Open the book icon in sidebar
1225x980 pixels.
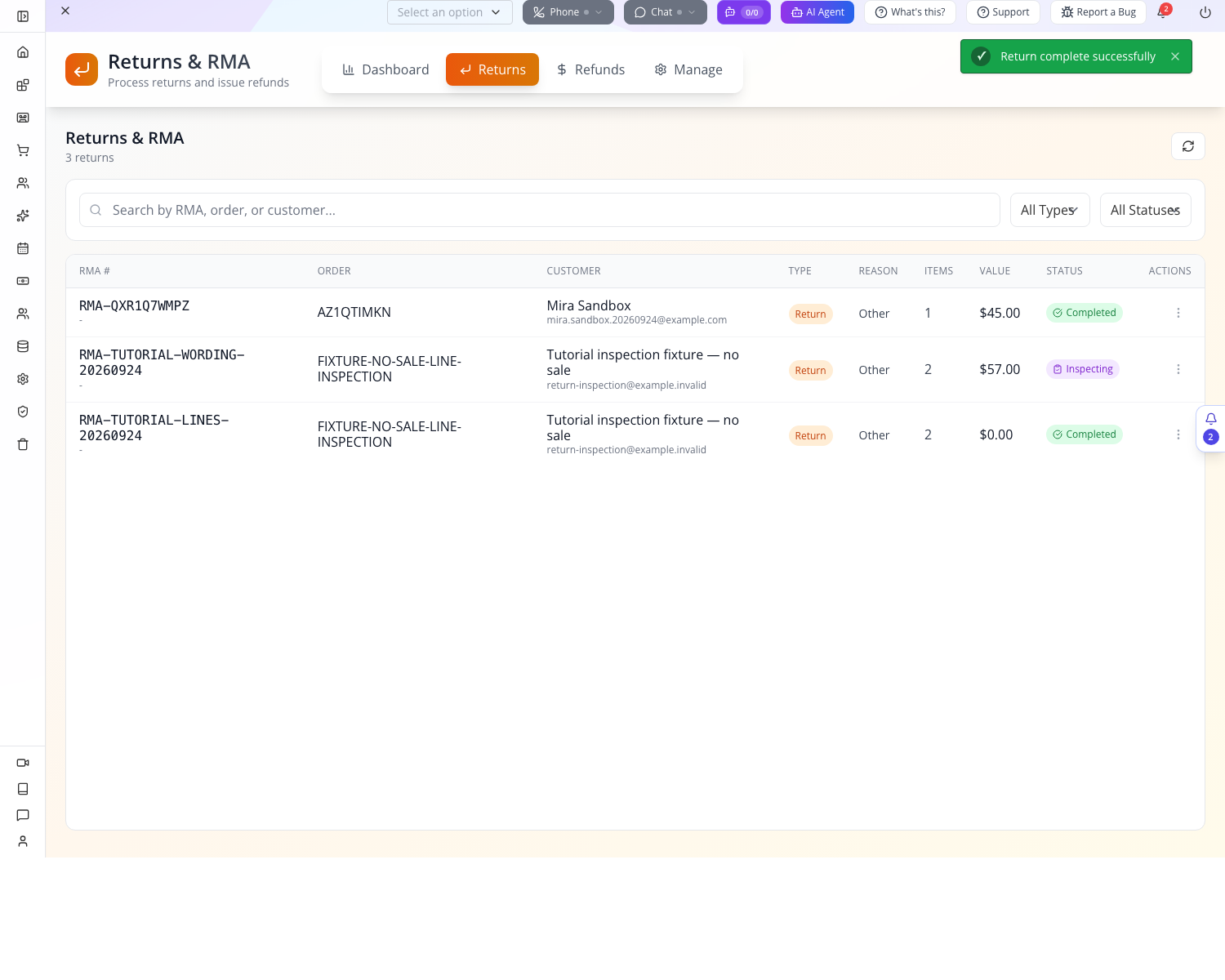[23, 789]
